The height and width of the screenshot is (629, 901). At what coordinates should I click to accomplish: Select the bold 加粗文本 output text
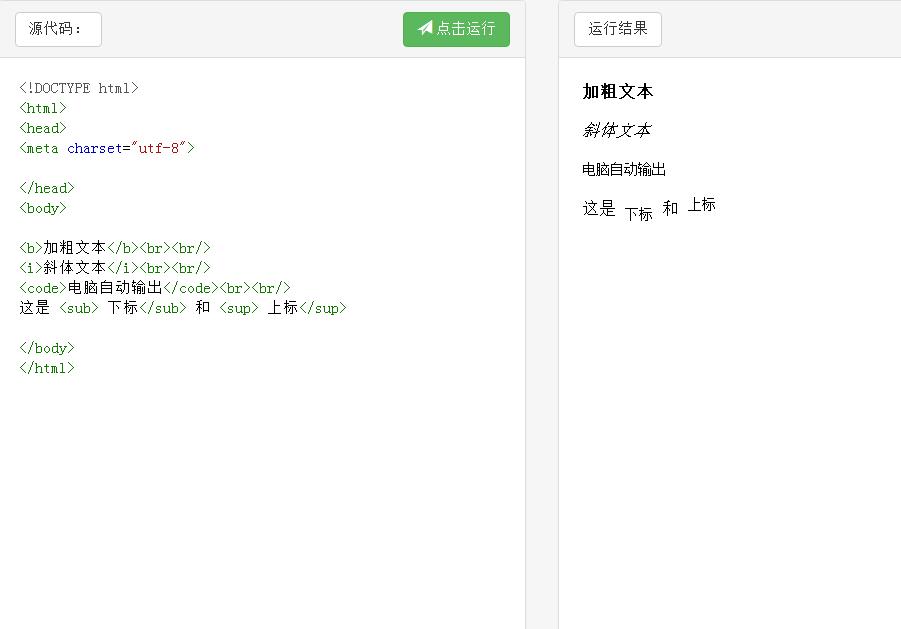tap(614, 91)
